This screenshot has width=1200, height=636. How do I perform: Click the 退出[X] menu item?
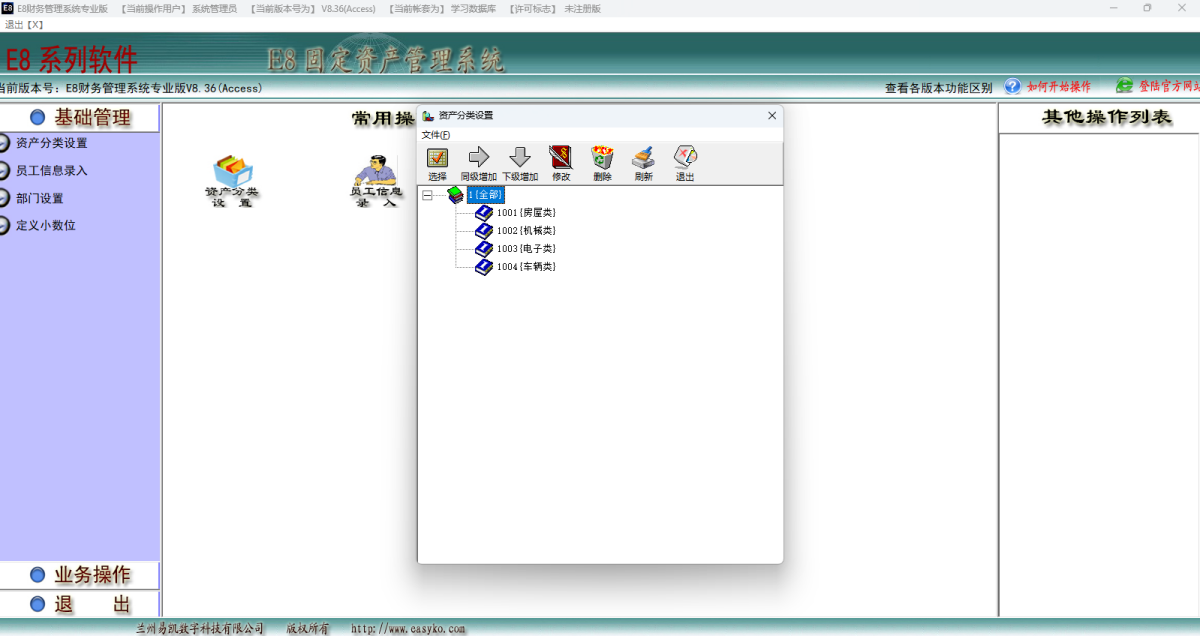coord(24,24)
